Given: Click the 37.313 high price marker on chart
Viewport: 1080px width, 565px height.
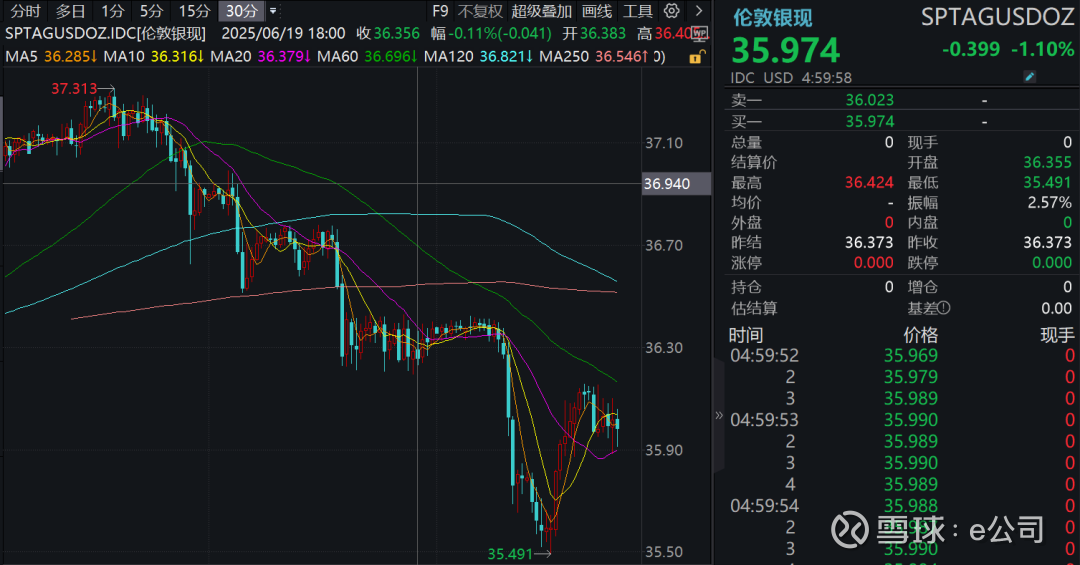Looking at the screenshot, I should (x=74, y=88).
